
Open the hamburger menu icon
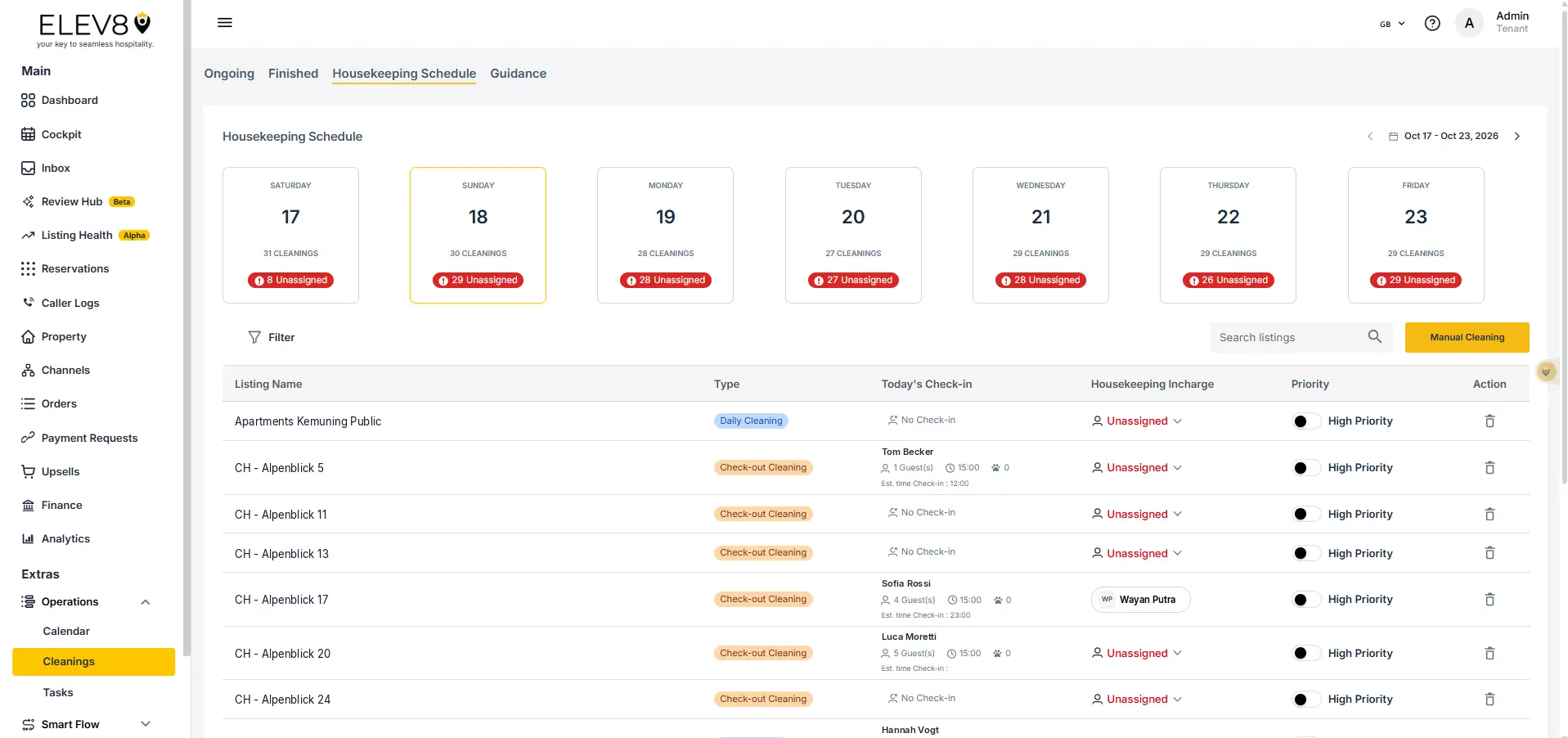(x=225, y=23)
